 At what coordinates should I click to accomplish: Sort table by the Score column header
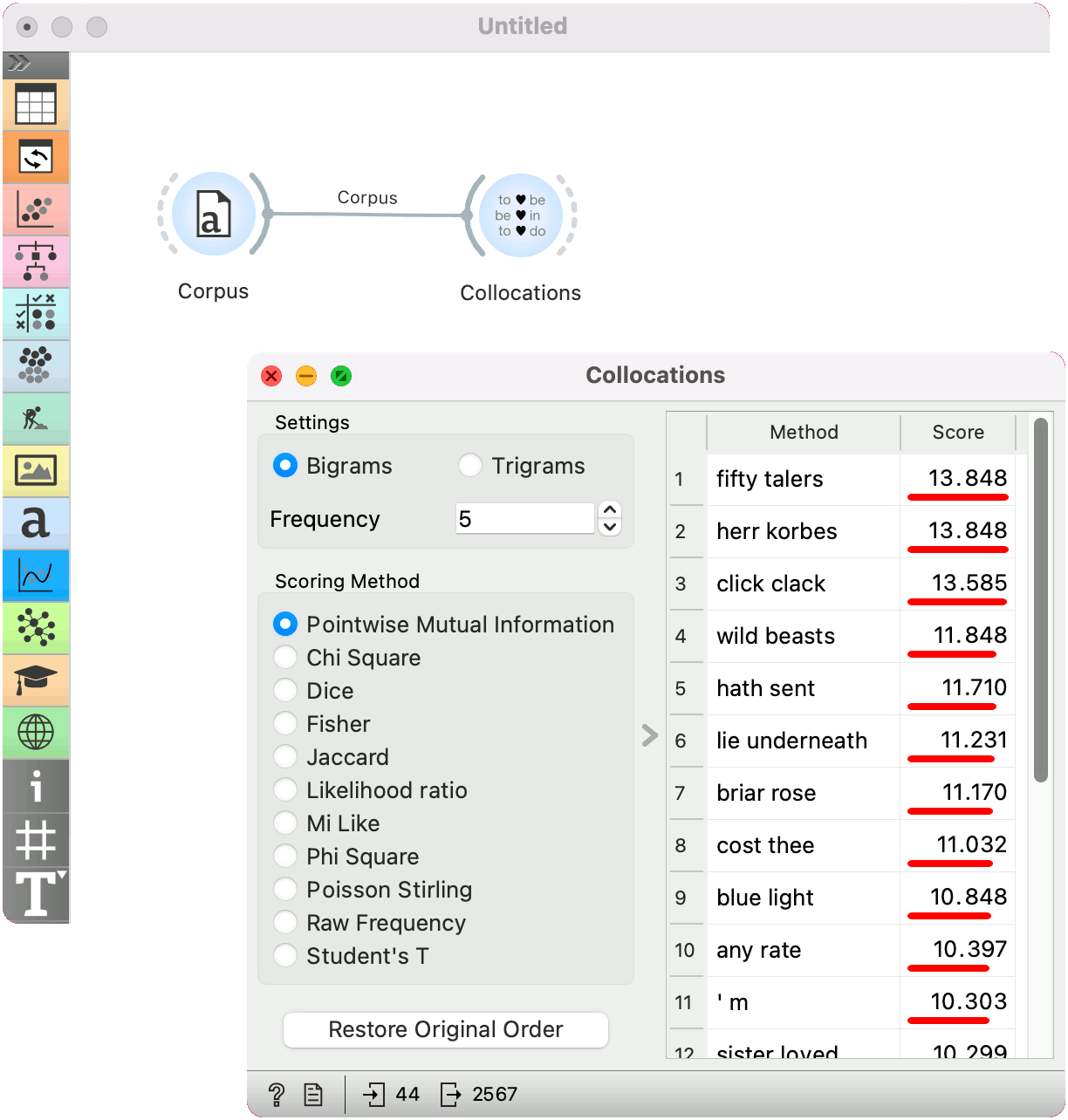pos(958,433)
